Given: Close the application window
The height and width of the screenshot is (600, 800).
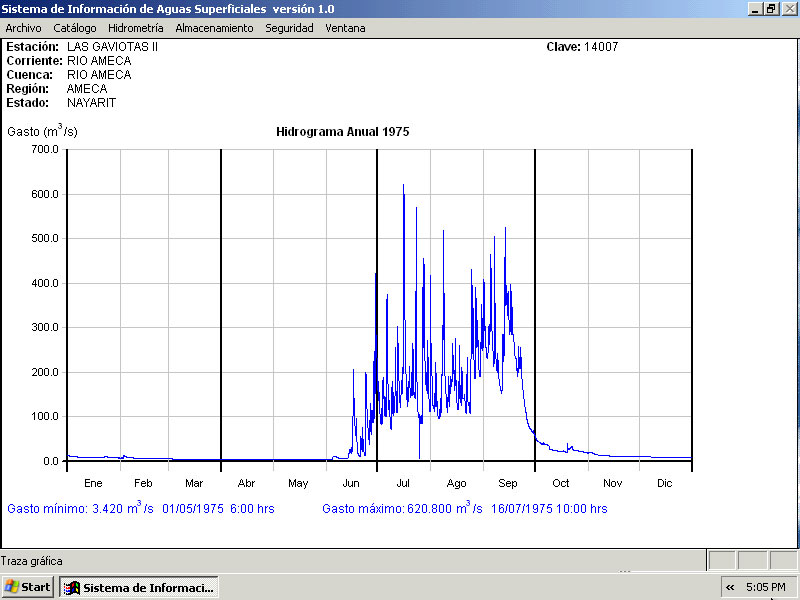Looking at the screenshot, I should pyautogui.click(x=788, y=8).
